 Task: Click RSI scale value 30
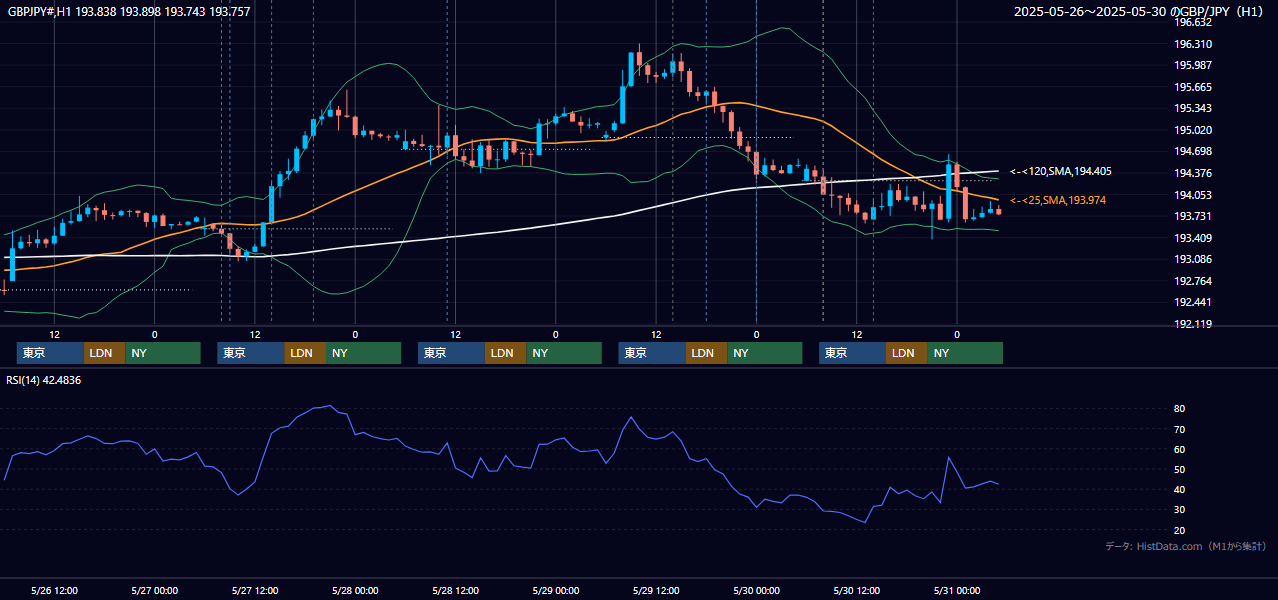click(x=1180, y=510)
